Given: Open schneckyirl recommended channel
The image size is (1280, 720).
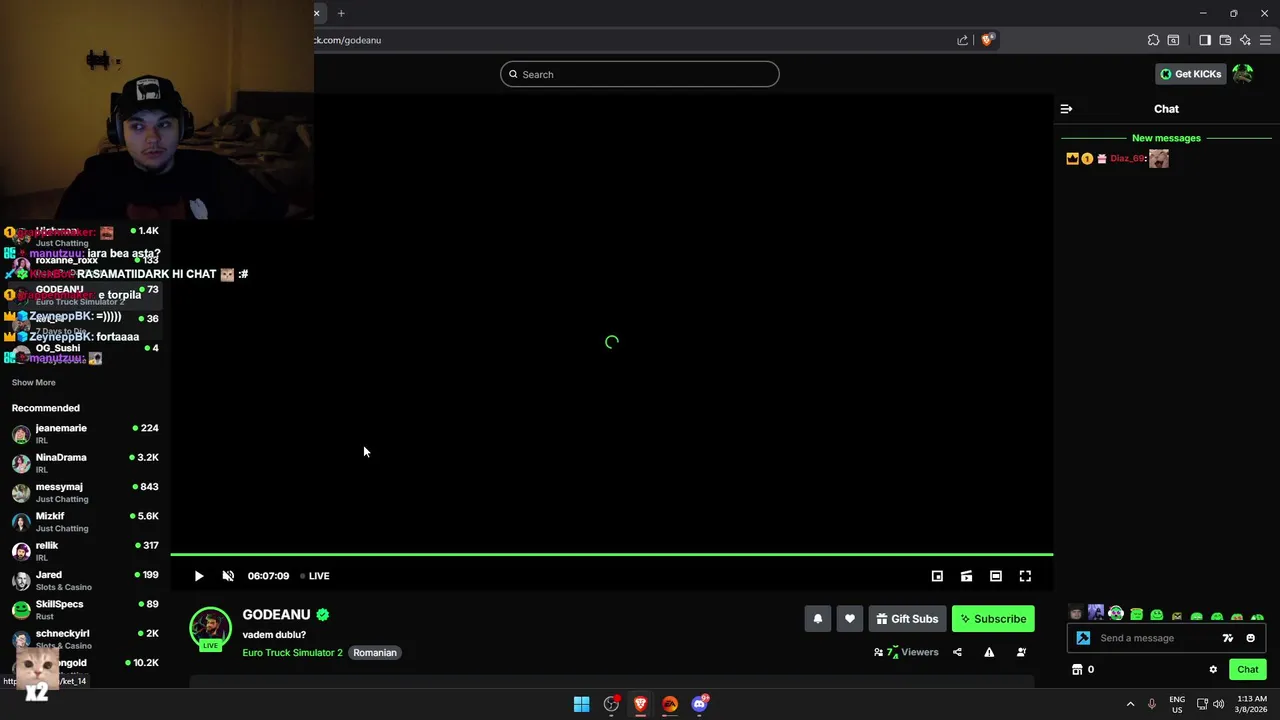Looking at the screenshot, I should point(85,639).
